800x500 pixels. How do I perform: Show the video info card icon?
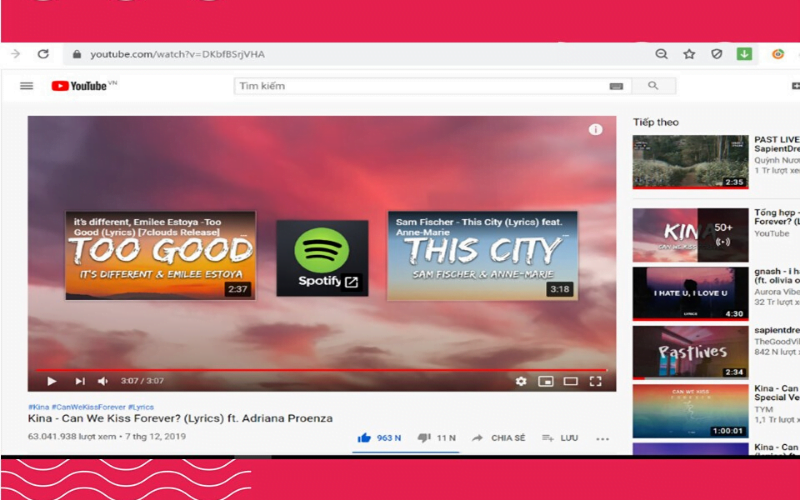tap(595, 130)
